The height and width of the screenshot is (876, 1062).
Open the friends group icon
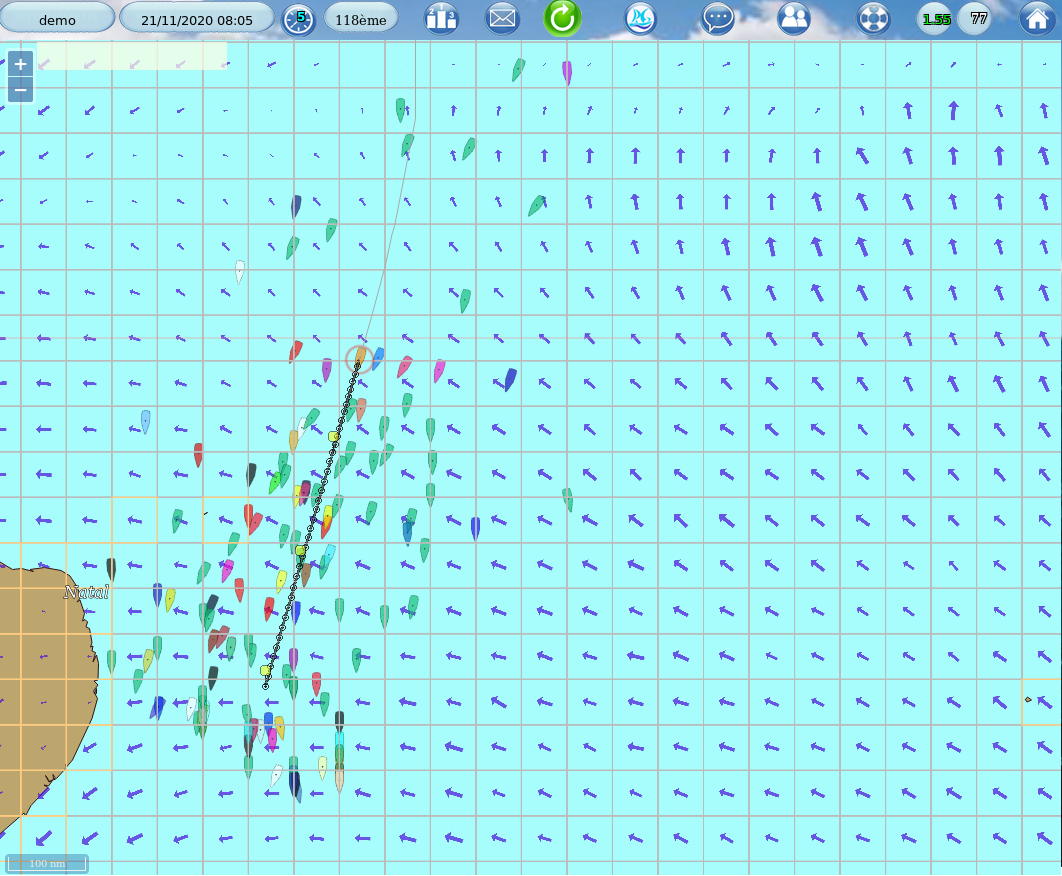(794, 19)
